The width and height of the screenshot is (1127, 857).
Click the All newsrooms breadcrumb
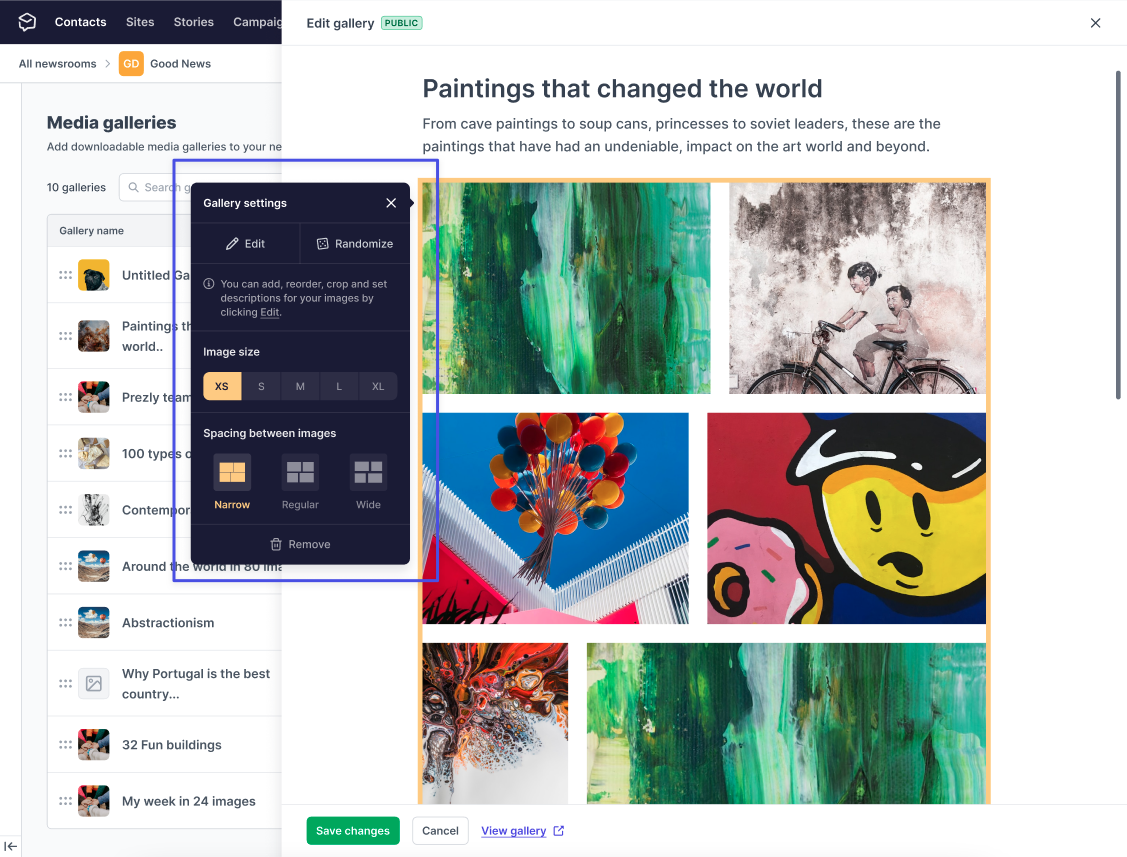(58, 63)
